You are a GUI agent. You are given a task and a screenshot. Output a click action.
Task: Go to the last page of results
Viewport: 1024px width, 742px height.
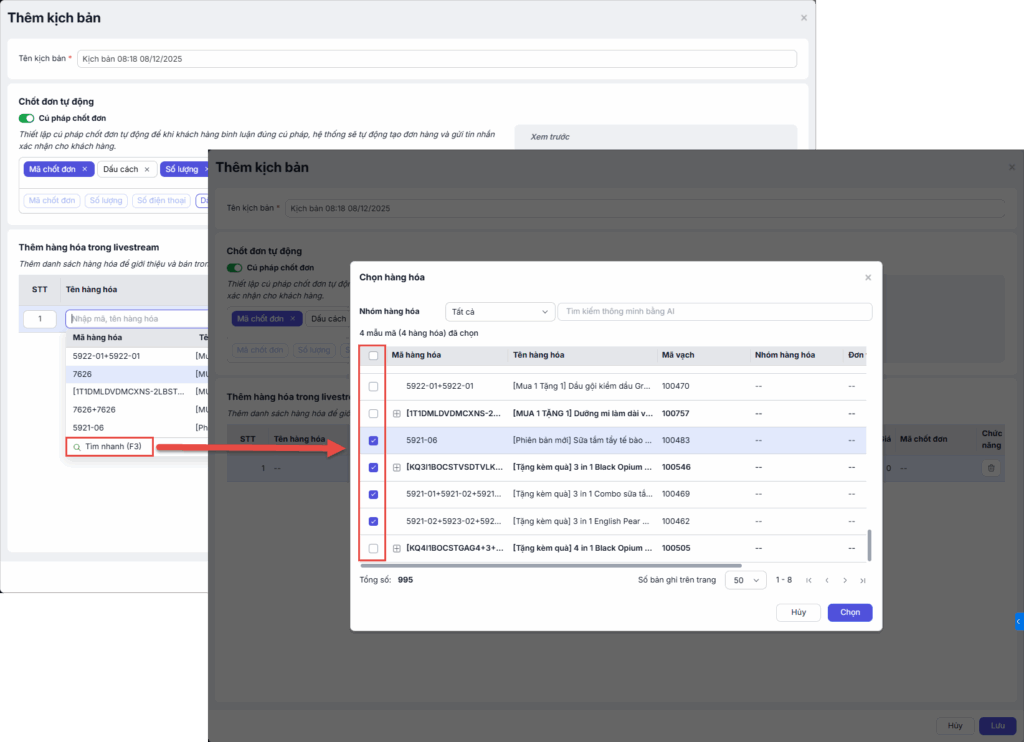click(863, 580)
